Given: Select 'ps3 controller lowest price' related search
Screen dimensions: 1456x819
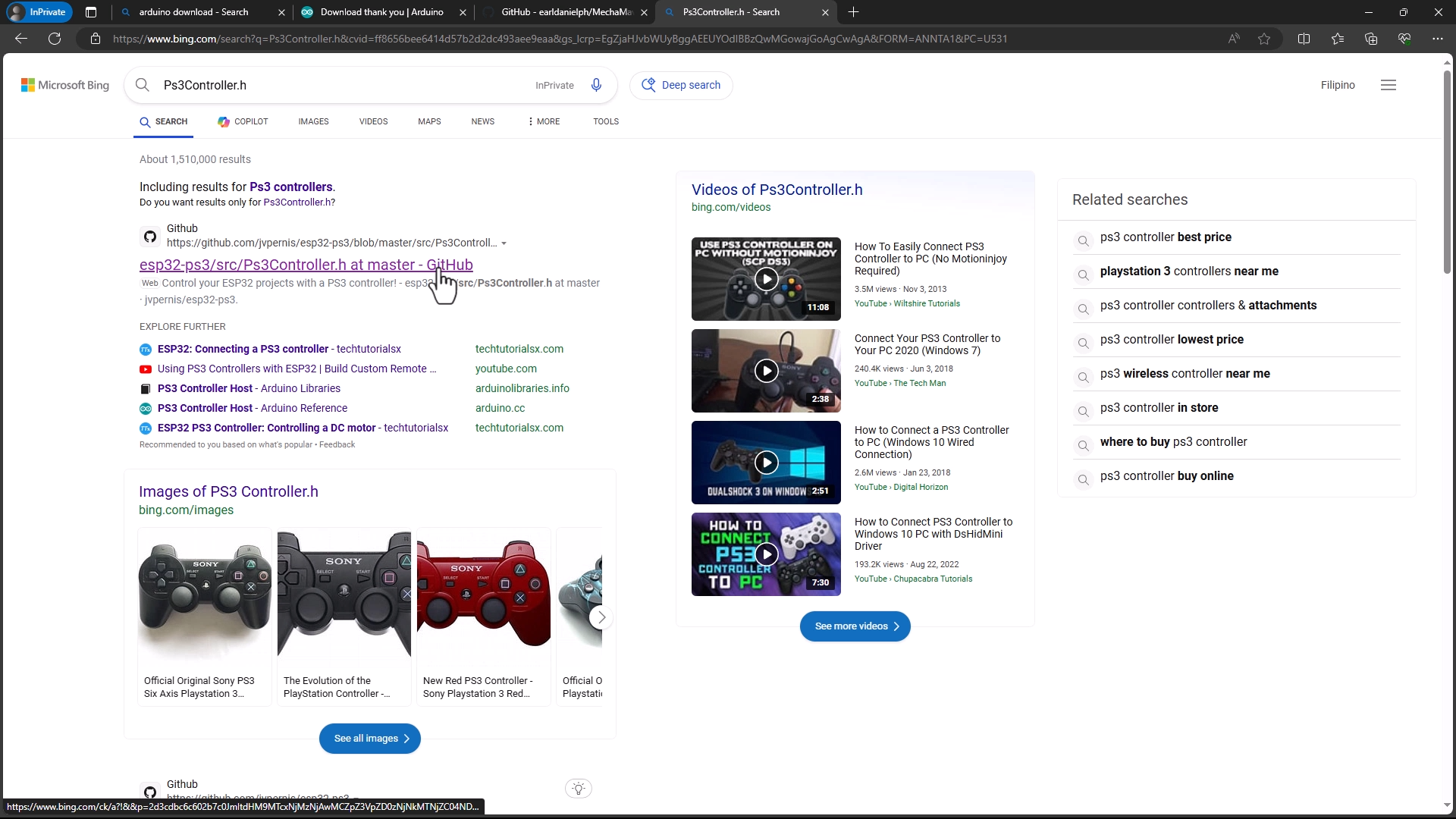Looking at the screenshot, I should click(1172, 339).
